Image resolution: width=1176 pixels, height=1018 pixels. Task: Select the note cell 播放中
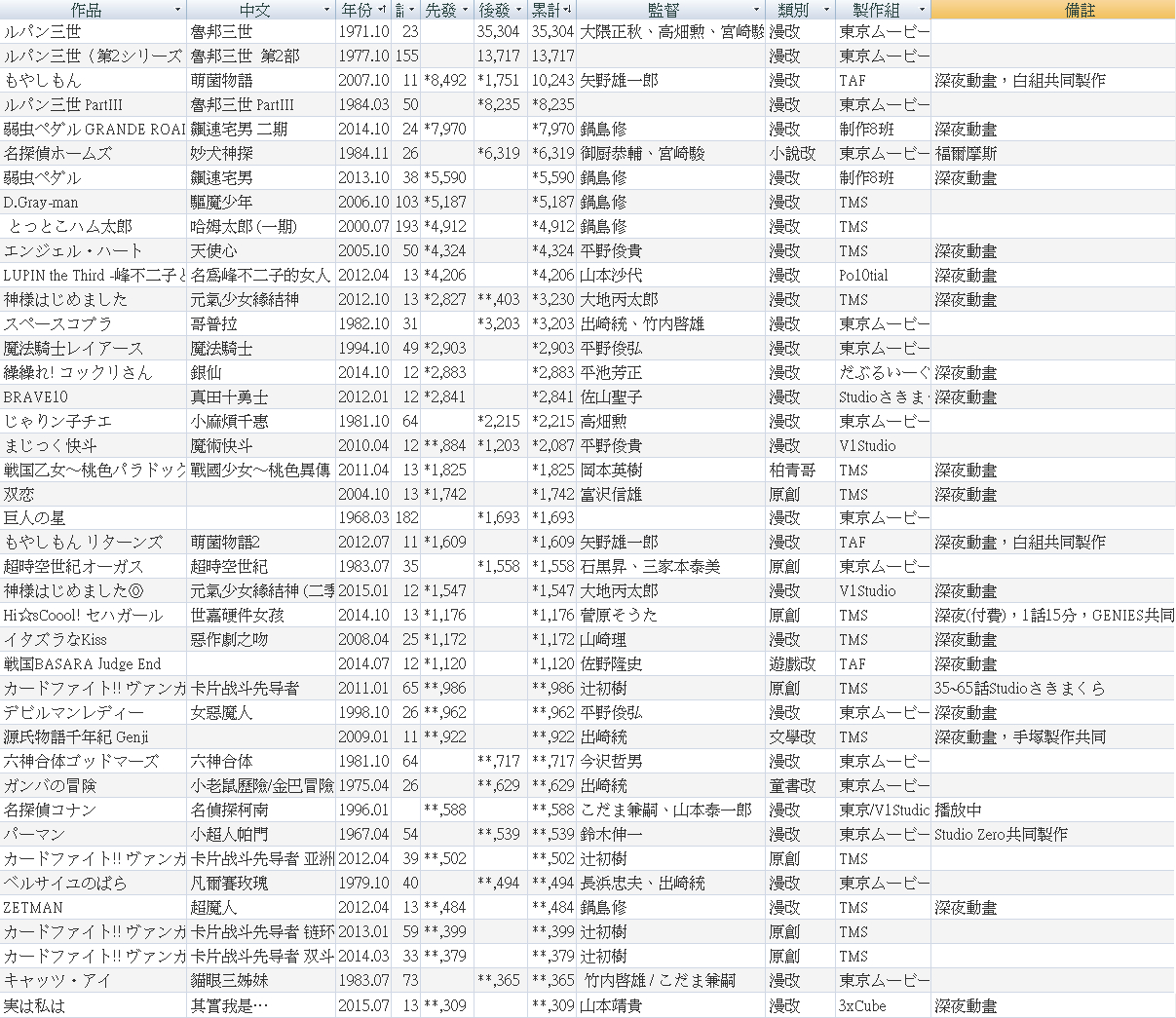(x=1053, y=810)
